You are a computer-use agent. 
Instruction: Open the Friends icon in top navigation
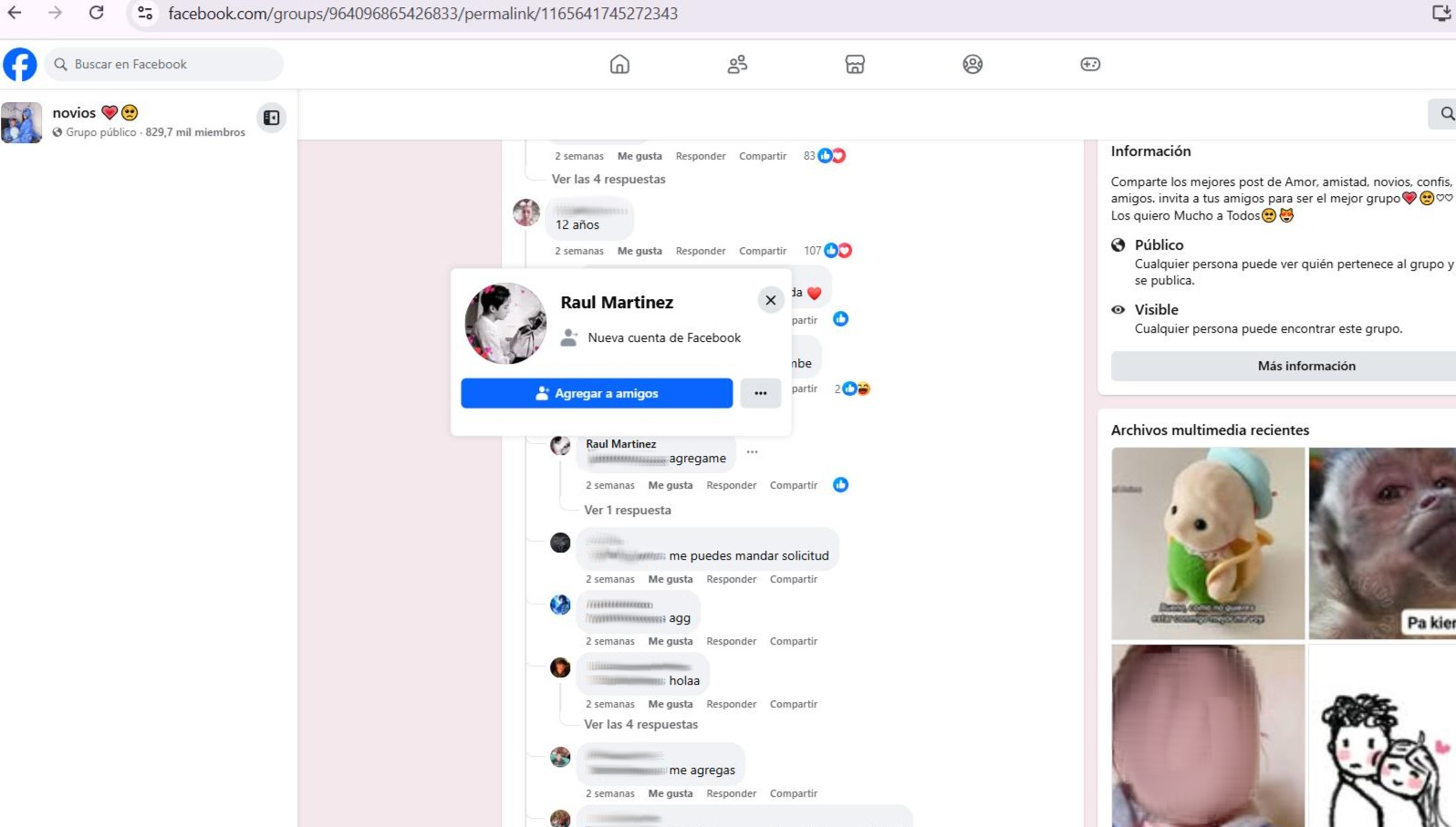point(737,65)
